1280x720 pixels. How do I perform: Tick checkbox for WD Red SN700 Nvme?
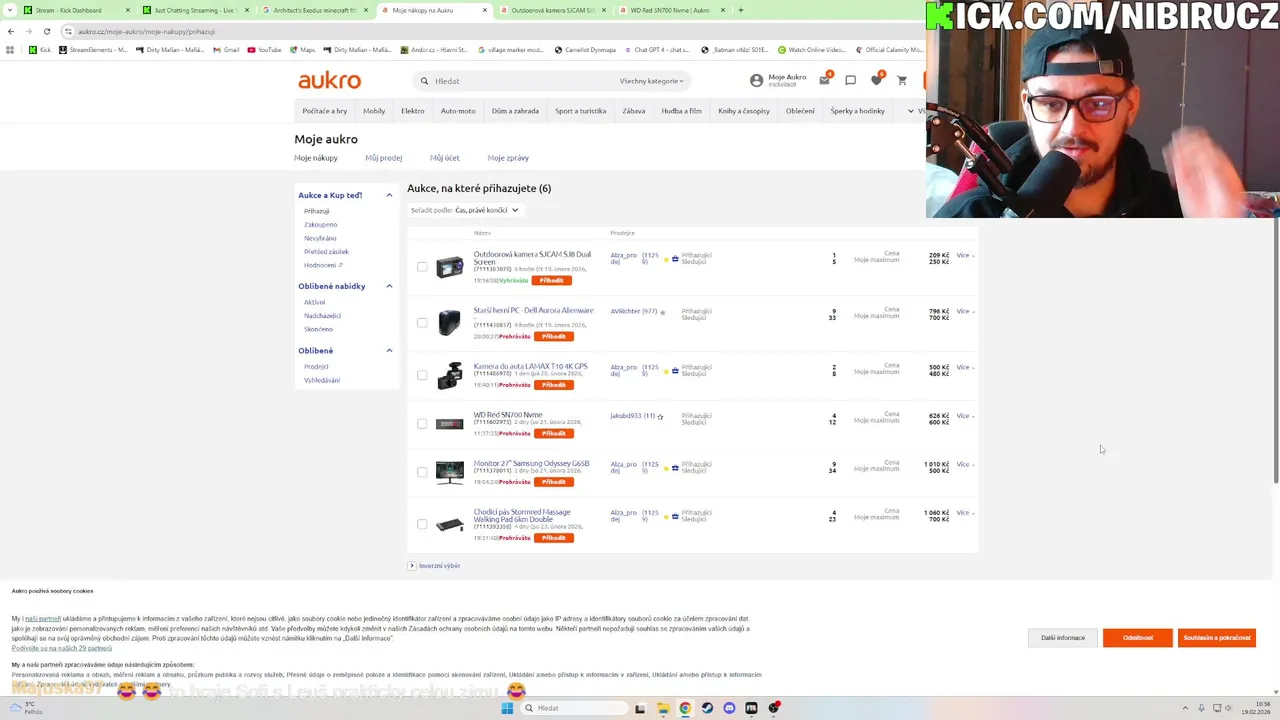422,424
